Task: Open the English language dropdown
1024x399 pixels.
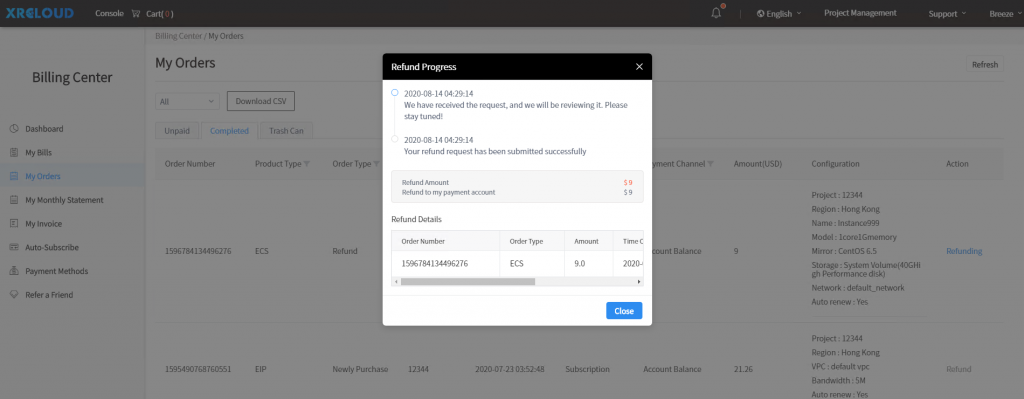Action: point(779,14)
